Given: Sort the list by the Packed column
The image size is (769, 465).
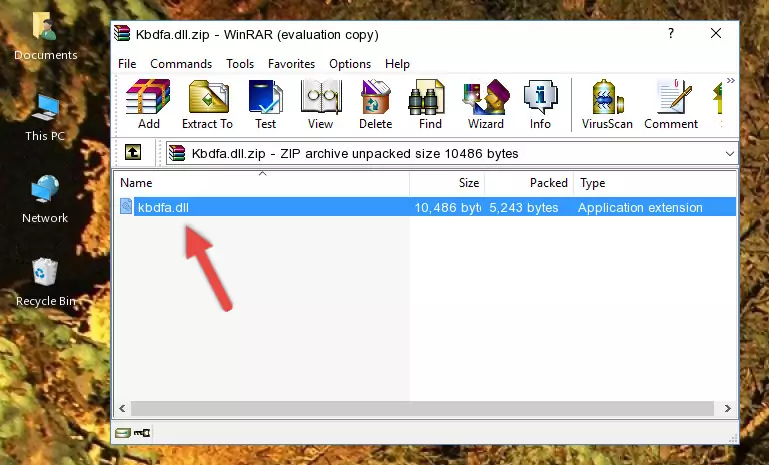Looking at the screenshot, I should point(529,183).
